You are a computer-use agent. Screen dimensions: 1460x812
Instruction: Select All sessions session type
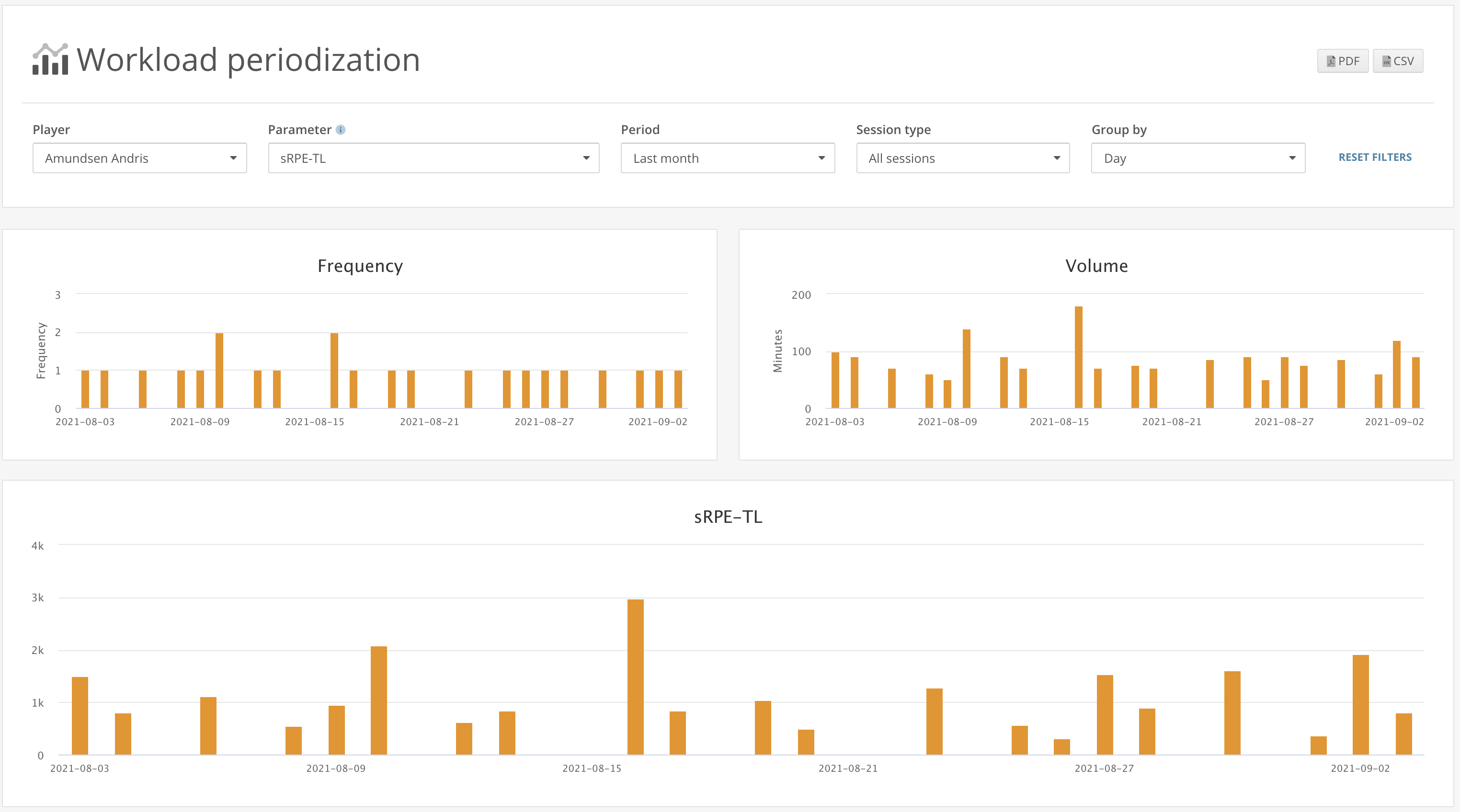pos(961,157)
